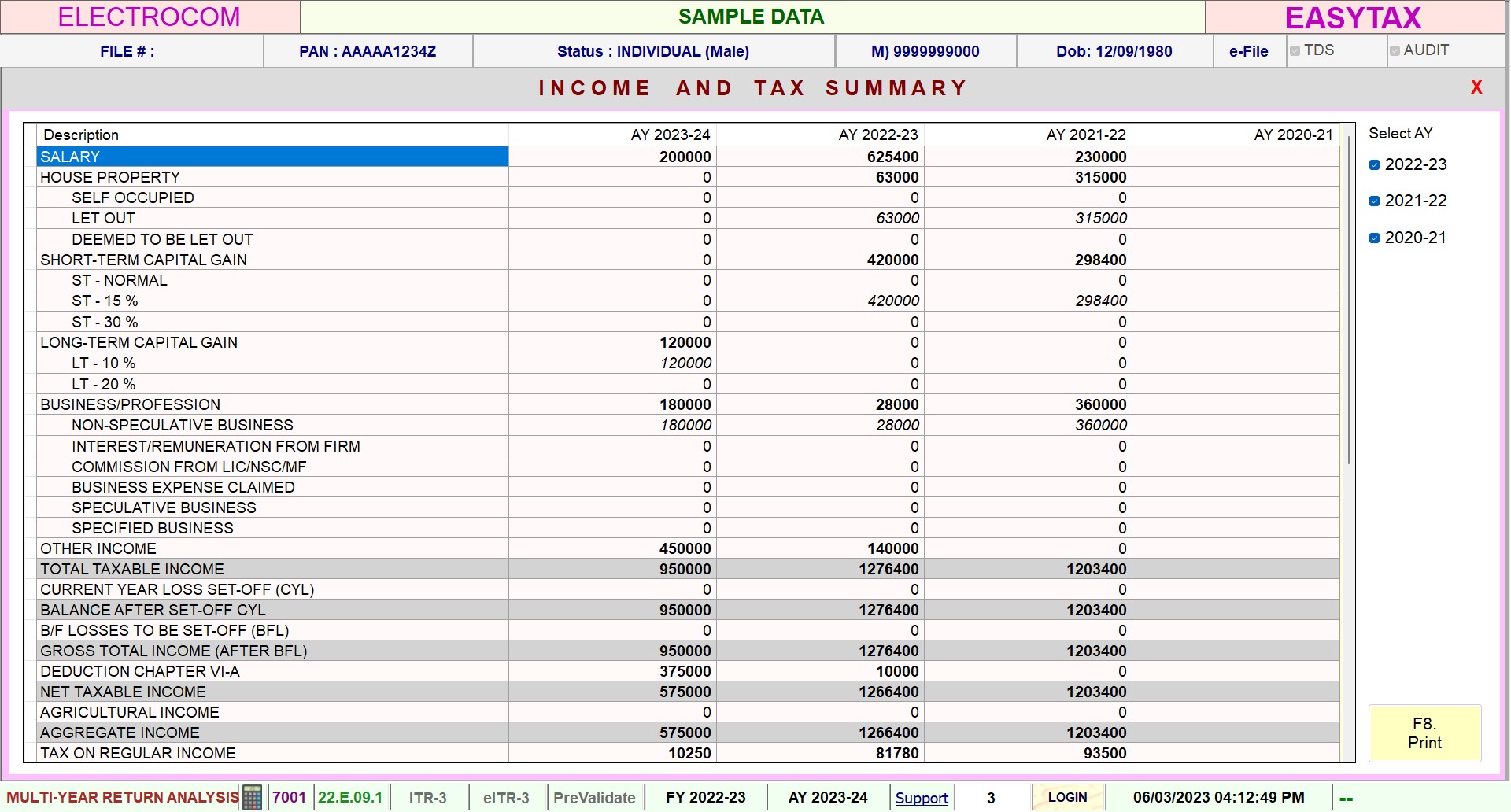Image resolution: width=1511 pixels, height=812 pixels.
Task: Click the F8. Print button
Action: click(x=1424, y=733)
